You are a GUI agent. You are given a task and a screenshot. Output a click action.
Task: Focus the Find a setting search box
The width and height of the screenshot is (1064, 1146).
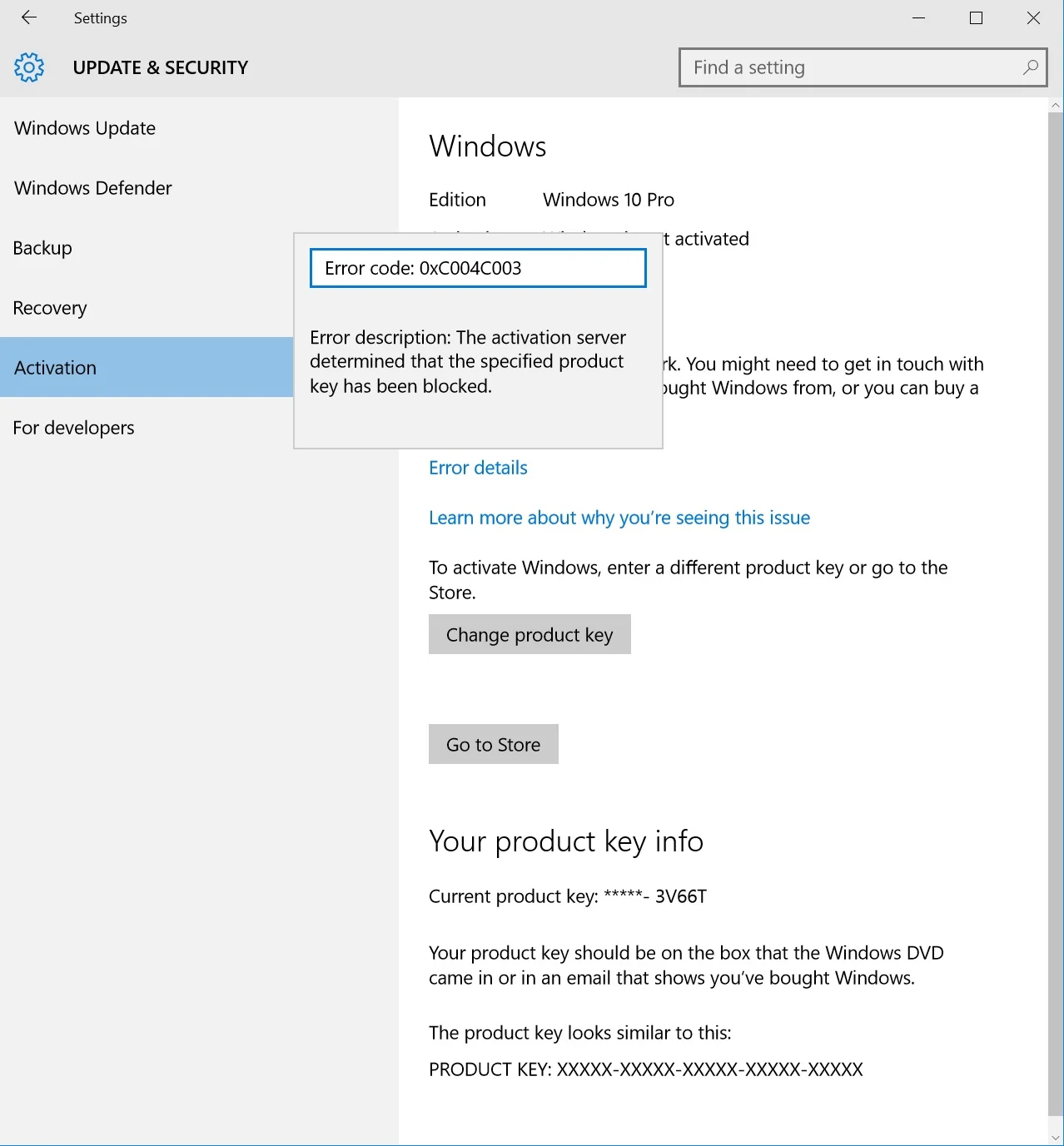[863, 67]
